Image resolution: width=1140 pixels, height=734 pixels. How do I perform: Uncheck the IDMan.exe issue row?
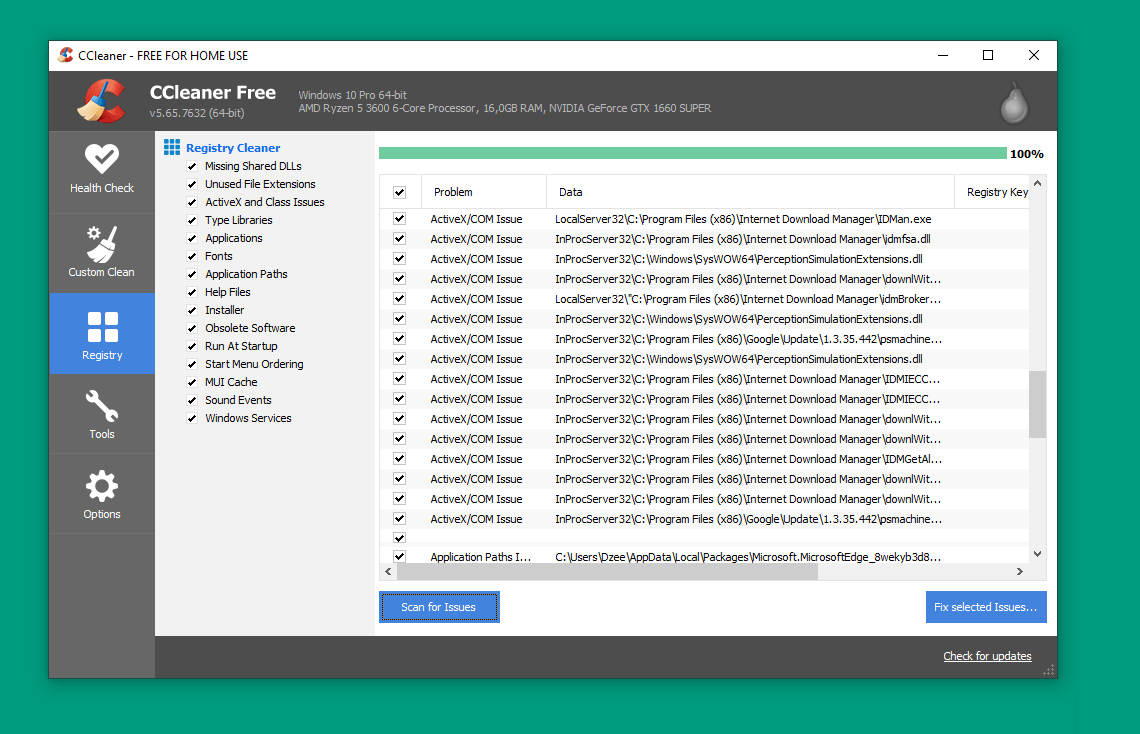[399, 219]
